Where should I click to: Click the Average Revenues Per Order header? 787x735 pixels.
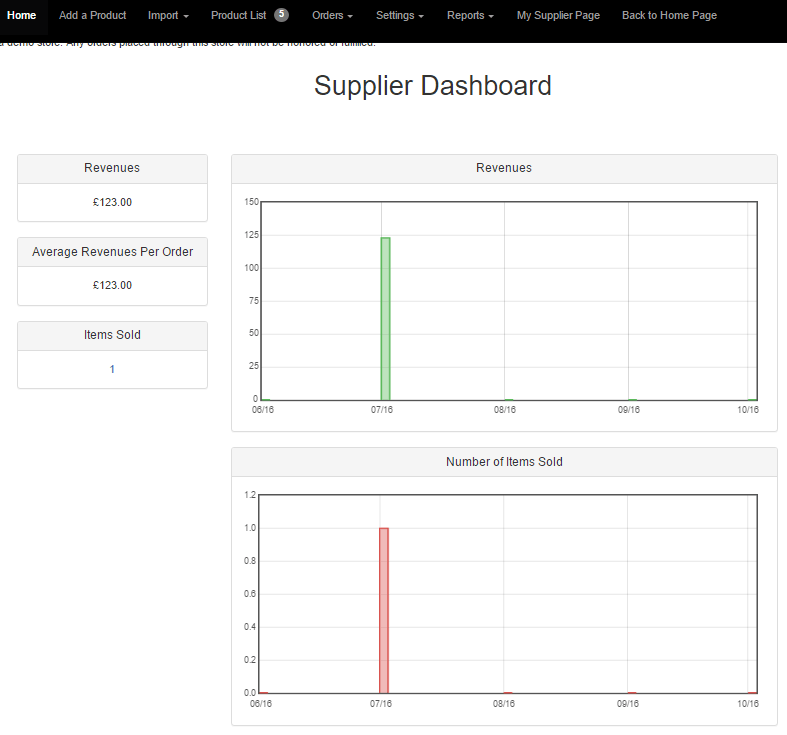[x=112, y=252]
